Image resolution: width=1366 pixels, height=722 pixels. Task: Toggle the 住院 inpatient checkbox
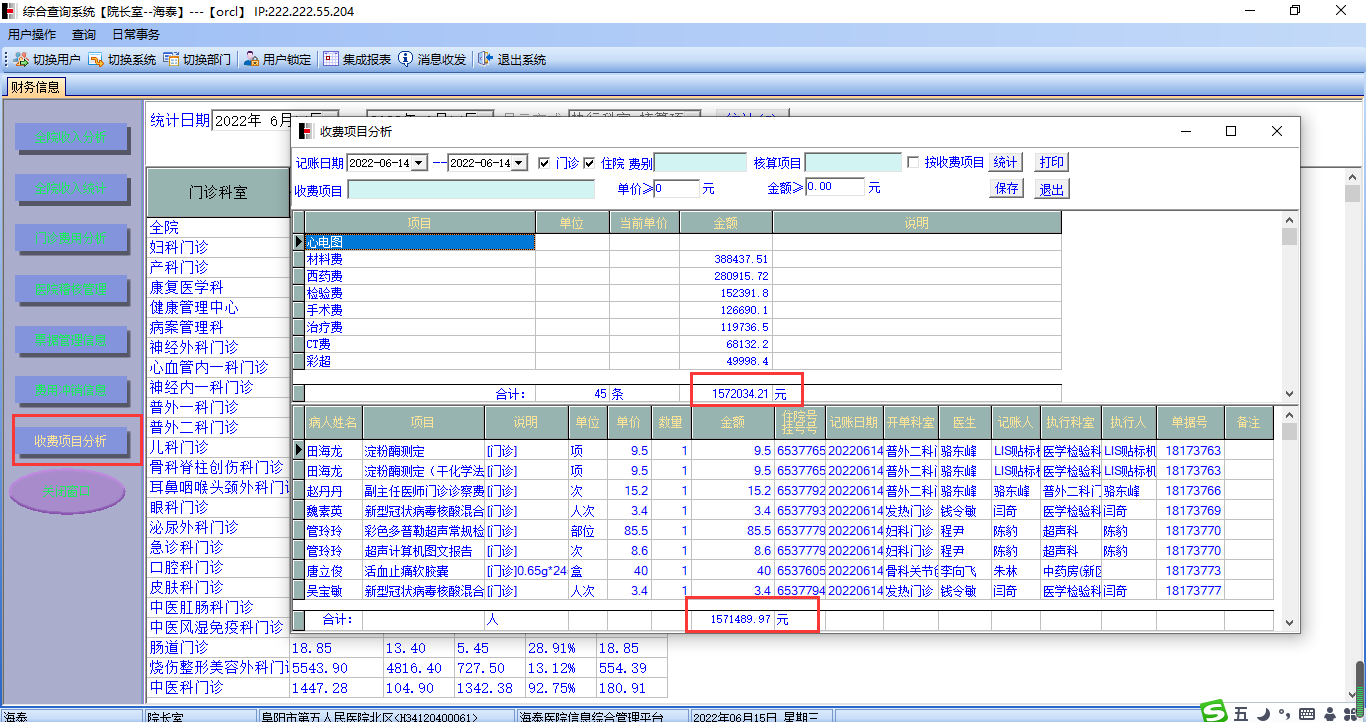[589, 163]
